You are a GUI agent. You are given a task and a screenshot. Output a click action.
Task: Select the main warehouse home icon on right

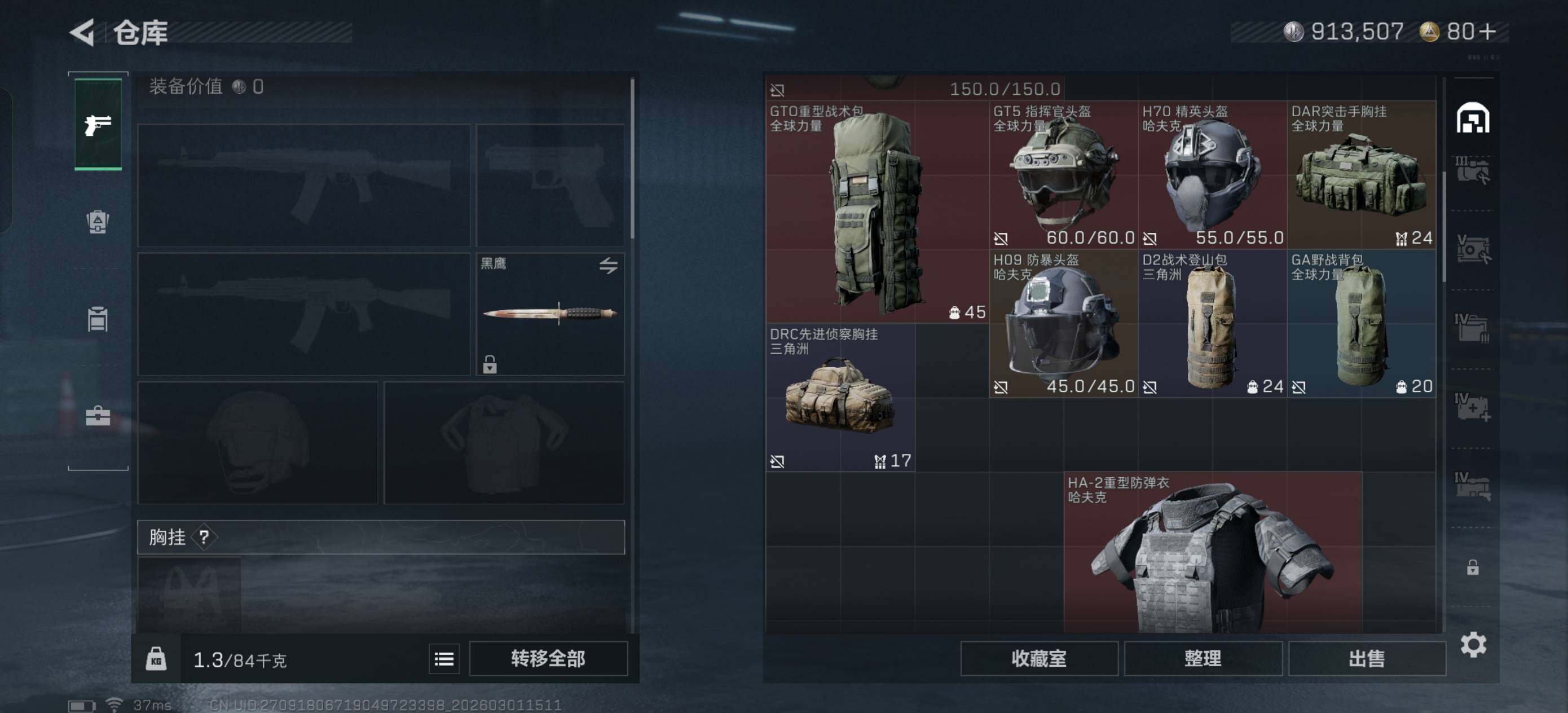click(x=1473, y=118)
